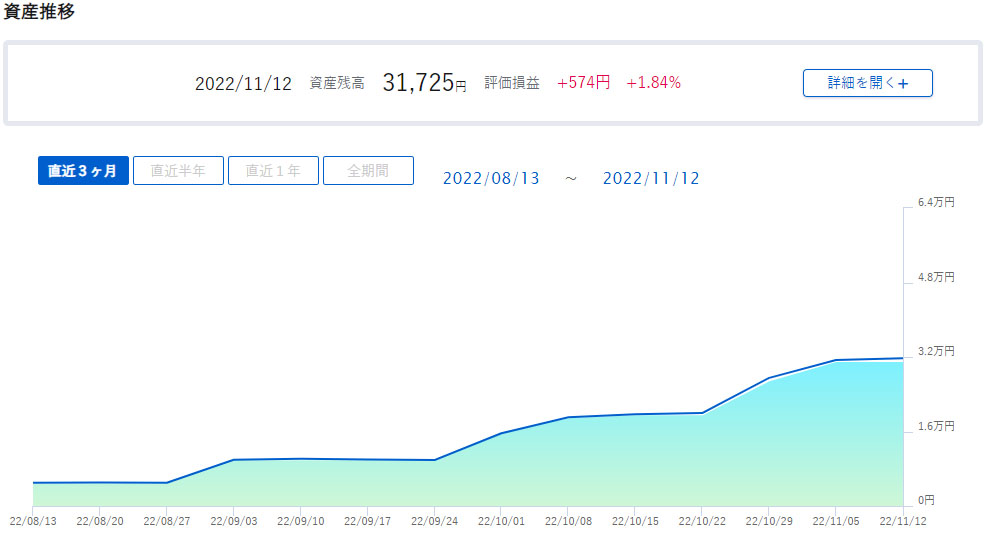The width and height of the screenshot is (989, 539).
Task: Click the 1.6万円 y-axis label
Action: 935,426
